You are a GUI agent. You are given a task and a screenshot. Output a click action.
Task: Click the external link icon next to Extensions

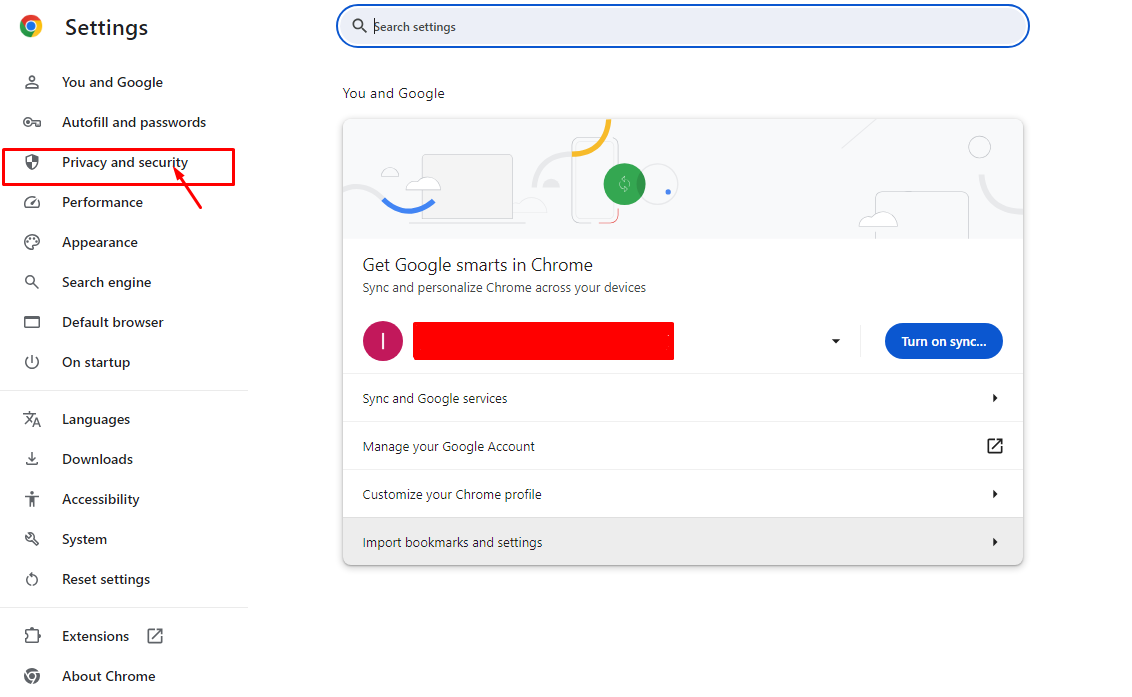coord(155,636)
